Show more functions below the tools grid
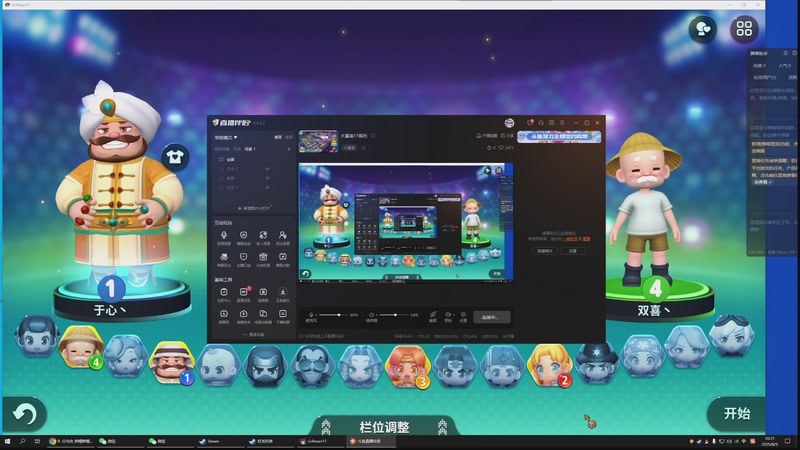This screenshot has width=800, height=450. [x=253, y=335]
